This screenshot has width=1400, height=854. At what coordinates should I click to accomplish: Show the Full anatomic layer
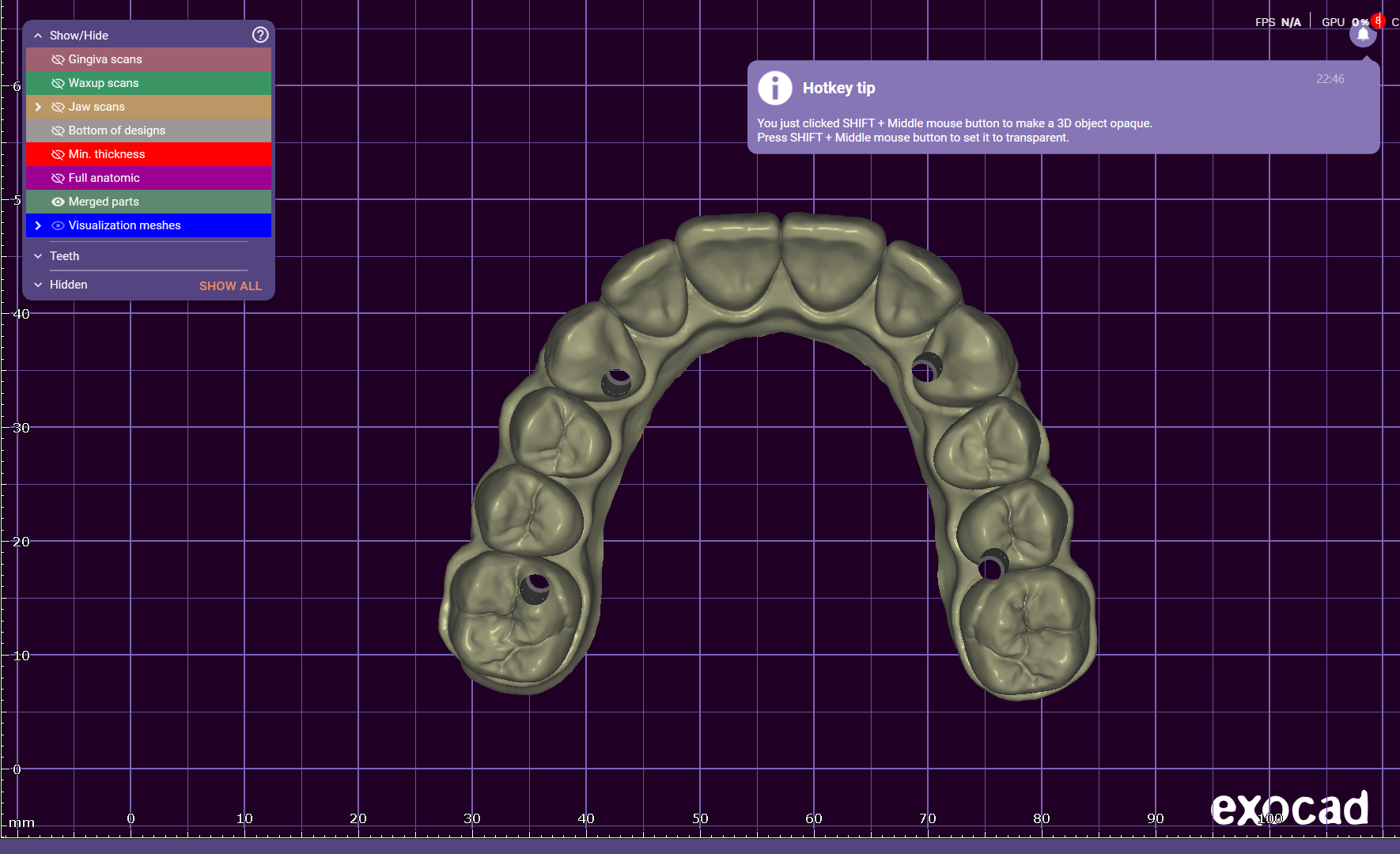click(x=58, y=178)
